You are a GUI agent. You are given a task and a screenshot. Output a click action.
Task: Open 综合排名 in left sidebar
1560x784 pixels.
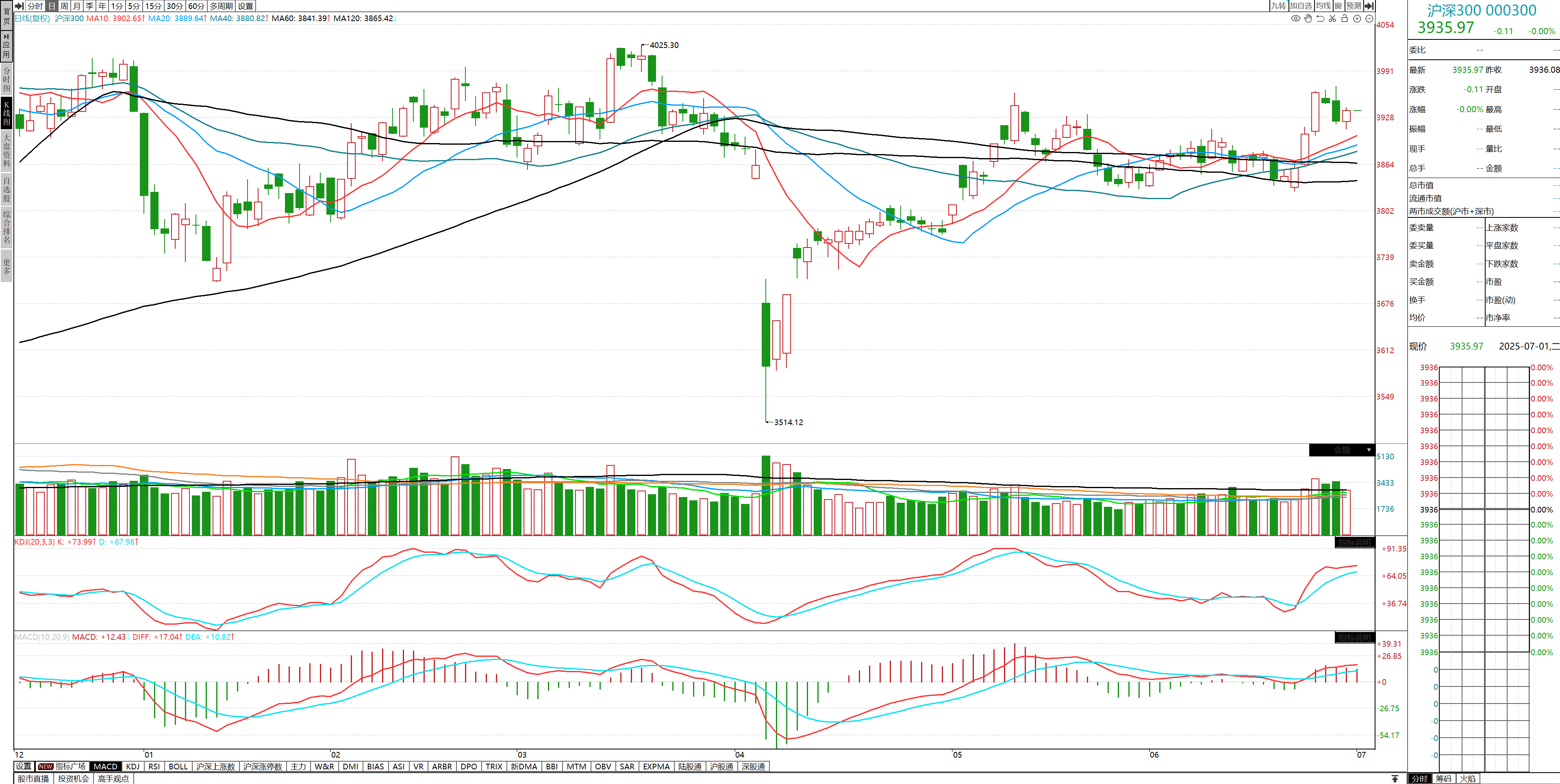(7, 227)
